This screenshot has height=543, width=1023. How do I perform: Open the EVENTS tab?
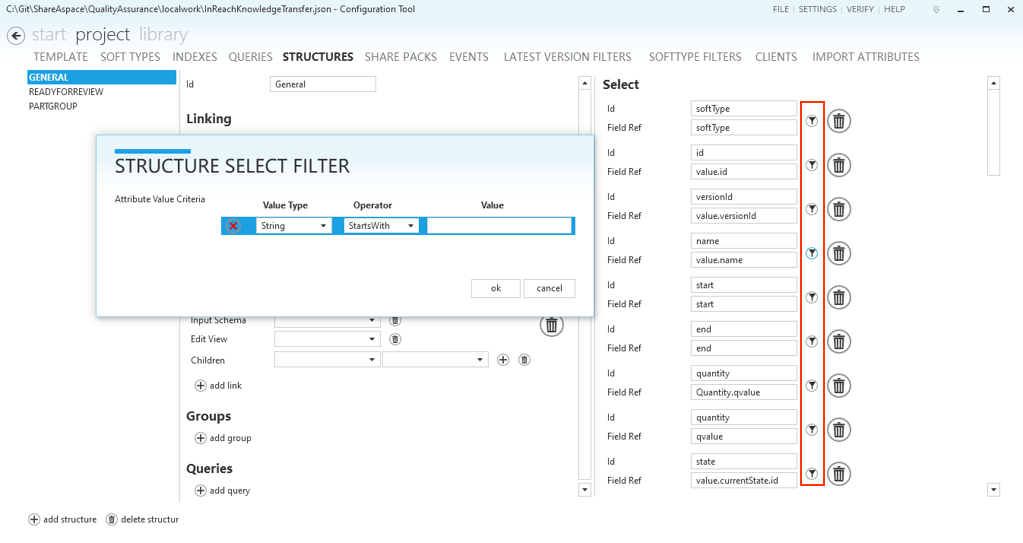(x=468, y=57)
